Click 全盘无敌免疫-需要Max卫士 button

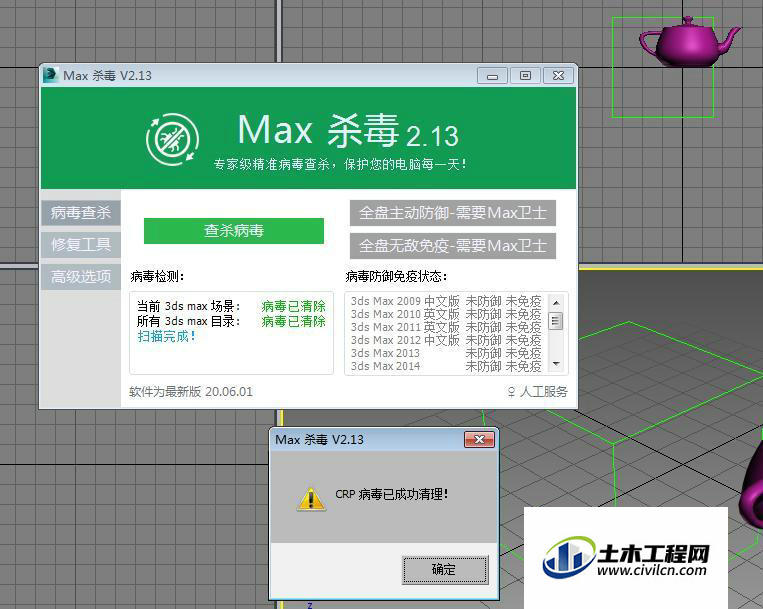tap(453, 246)
